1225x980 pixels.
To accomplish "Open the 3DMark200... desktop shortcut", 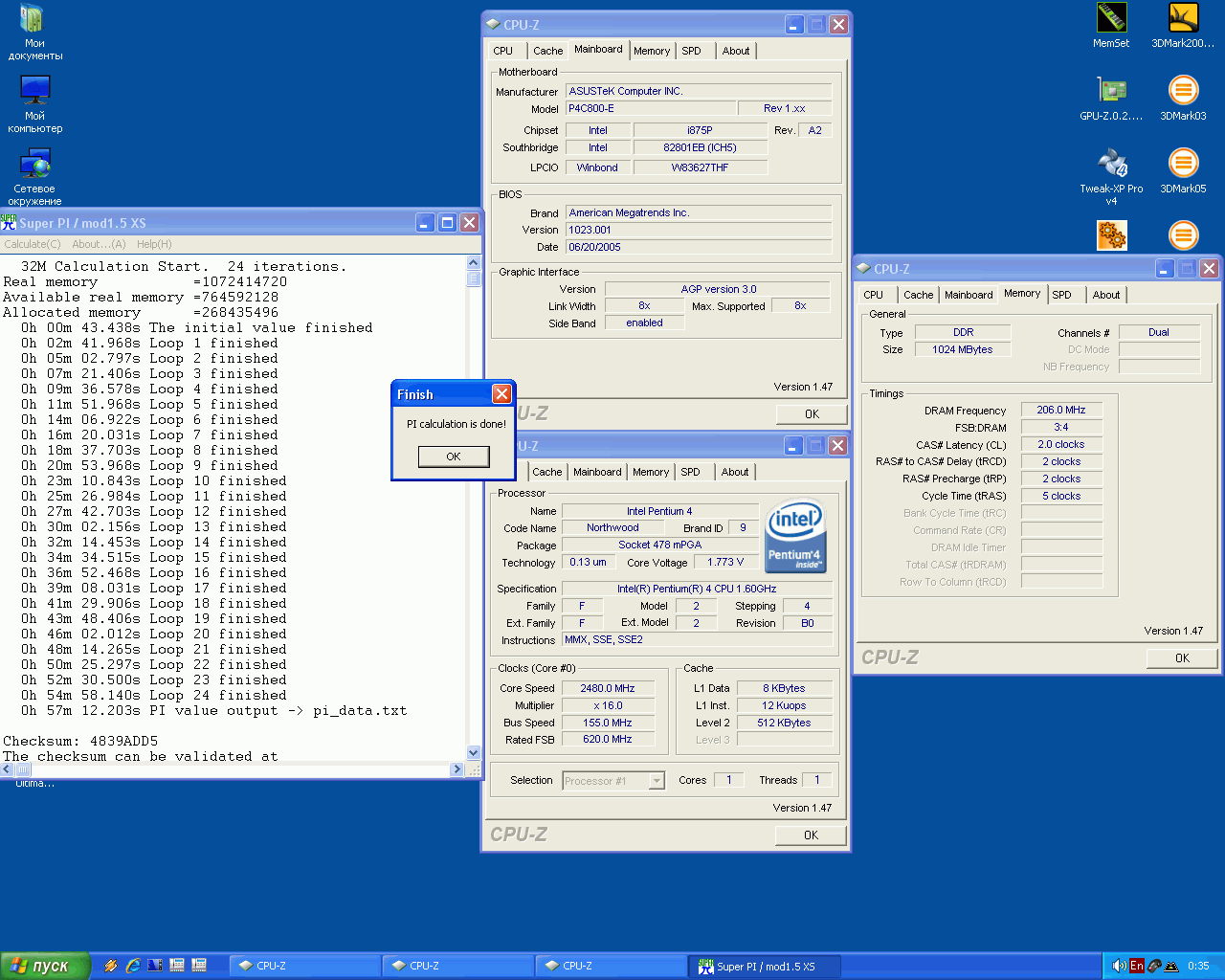I will [1183, 25].
